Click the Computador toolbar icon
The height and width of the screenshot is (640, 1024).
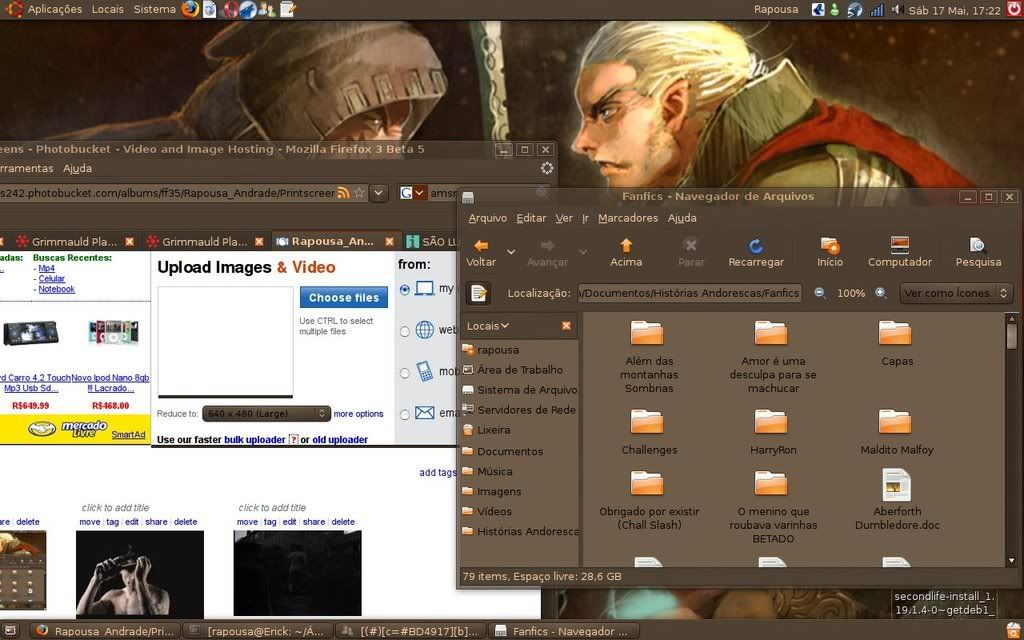(x=899, y=246)
